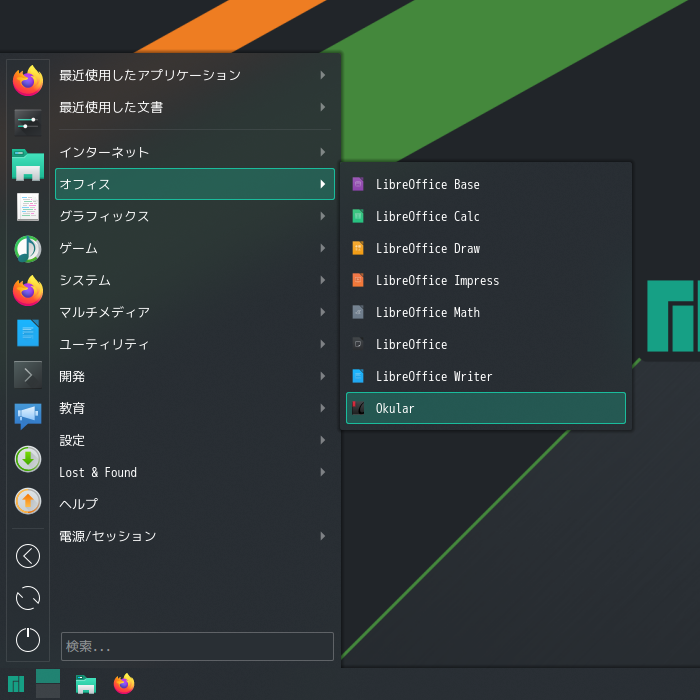This screenshot has width=700, height=700.
Task: Click the power off icon
Action: point(28,639)
